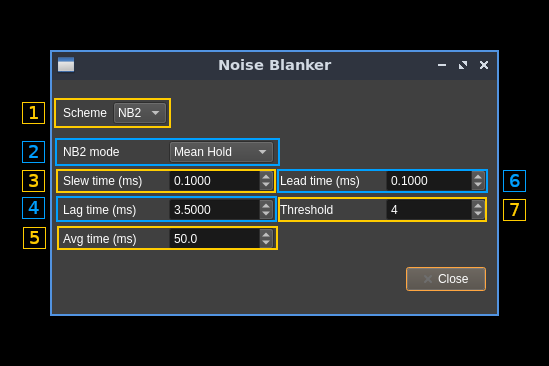
Task: Click the Avg time value field
Action: 215,239
